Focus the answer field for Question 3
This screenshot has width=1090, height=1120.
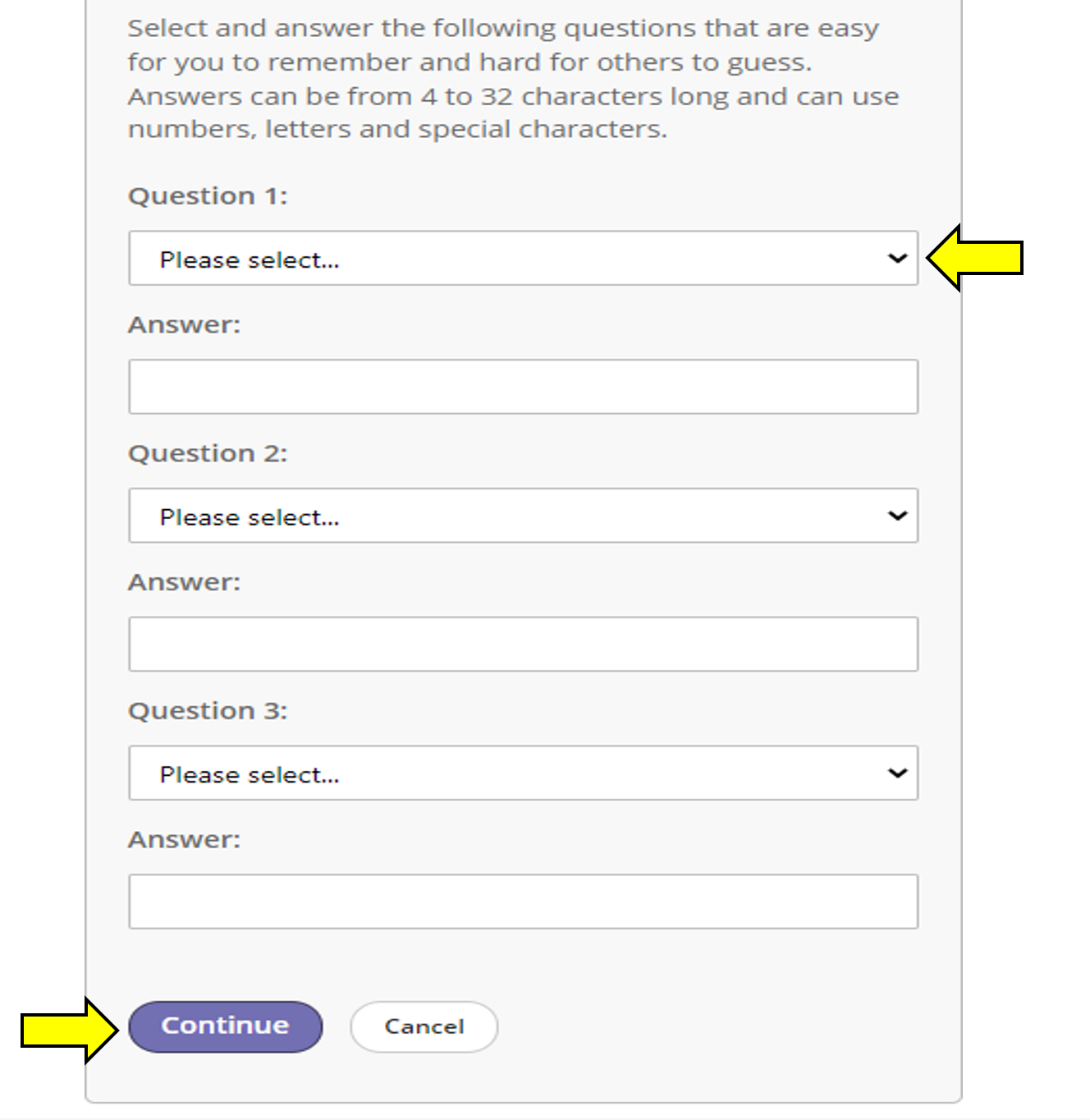pyautogui.click(x=523, y=902)
